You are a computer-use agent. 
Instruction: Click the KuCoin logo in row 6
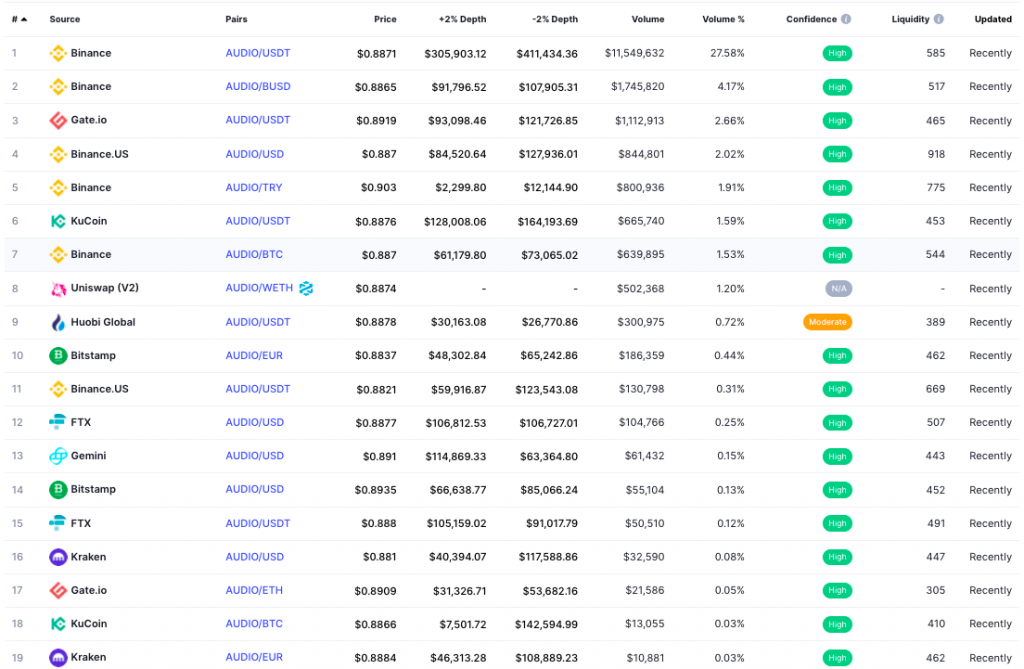(58, 221)
